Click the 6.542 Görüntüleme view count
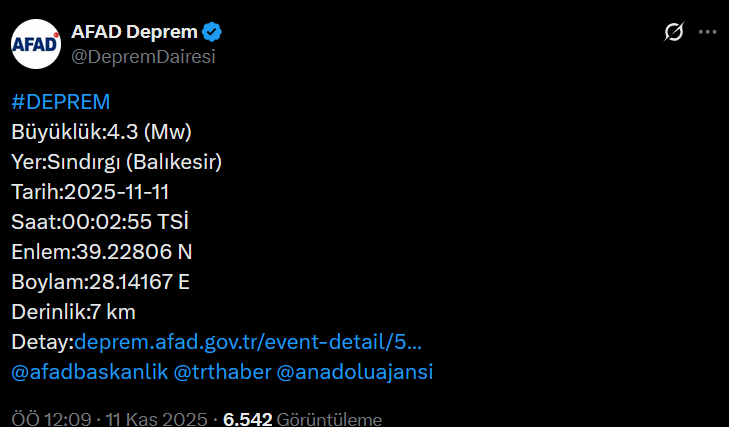This screenshot has width=729, height=427. [x=302, y=419]
